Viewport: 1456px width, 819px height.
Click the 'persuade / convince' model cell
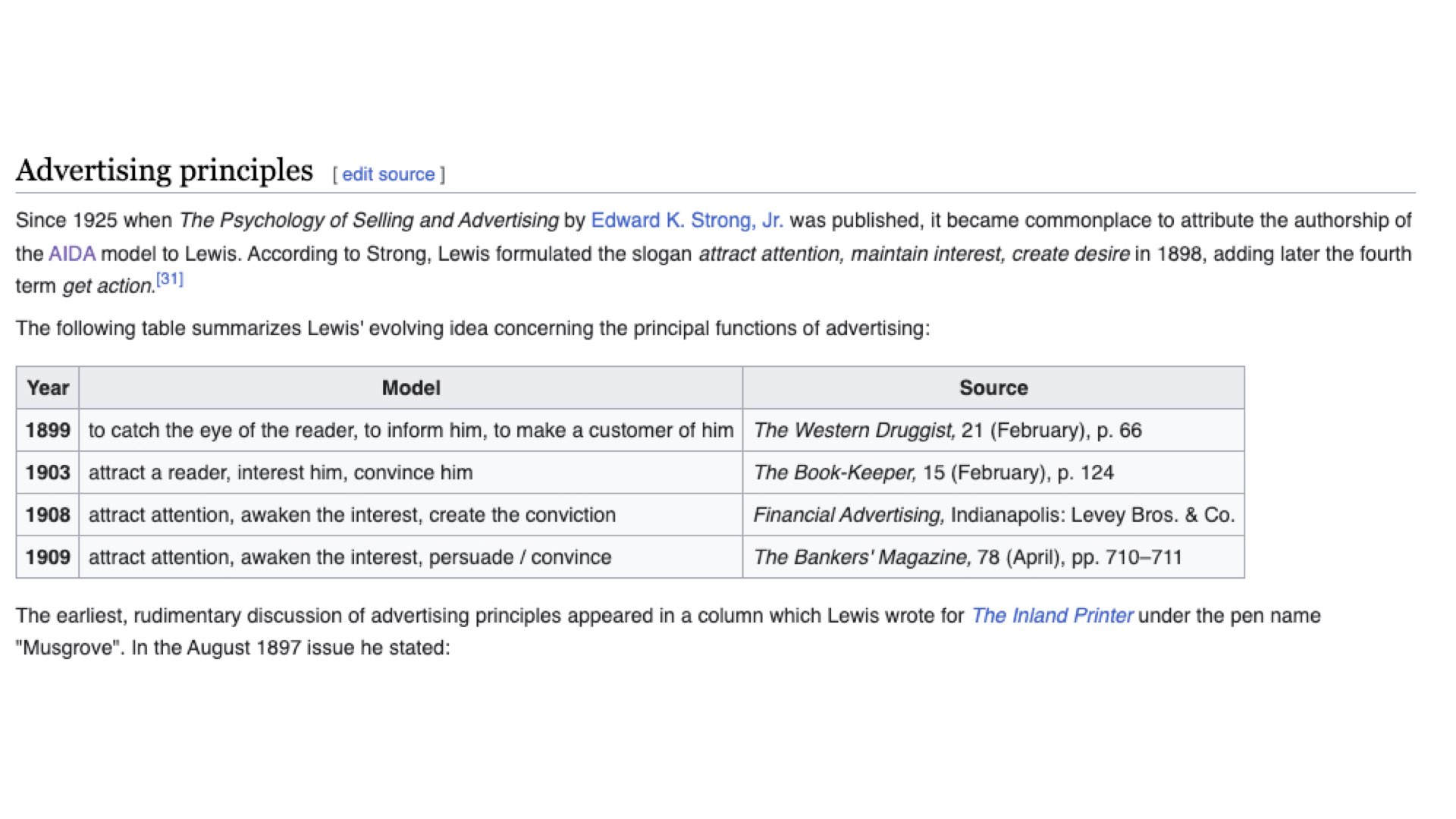pyautogui.click(x=411, y=557)
